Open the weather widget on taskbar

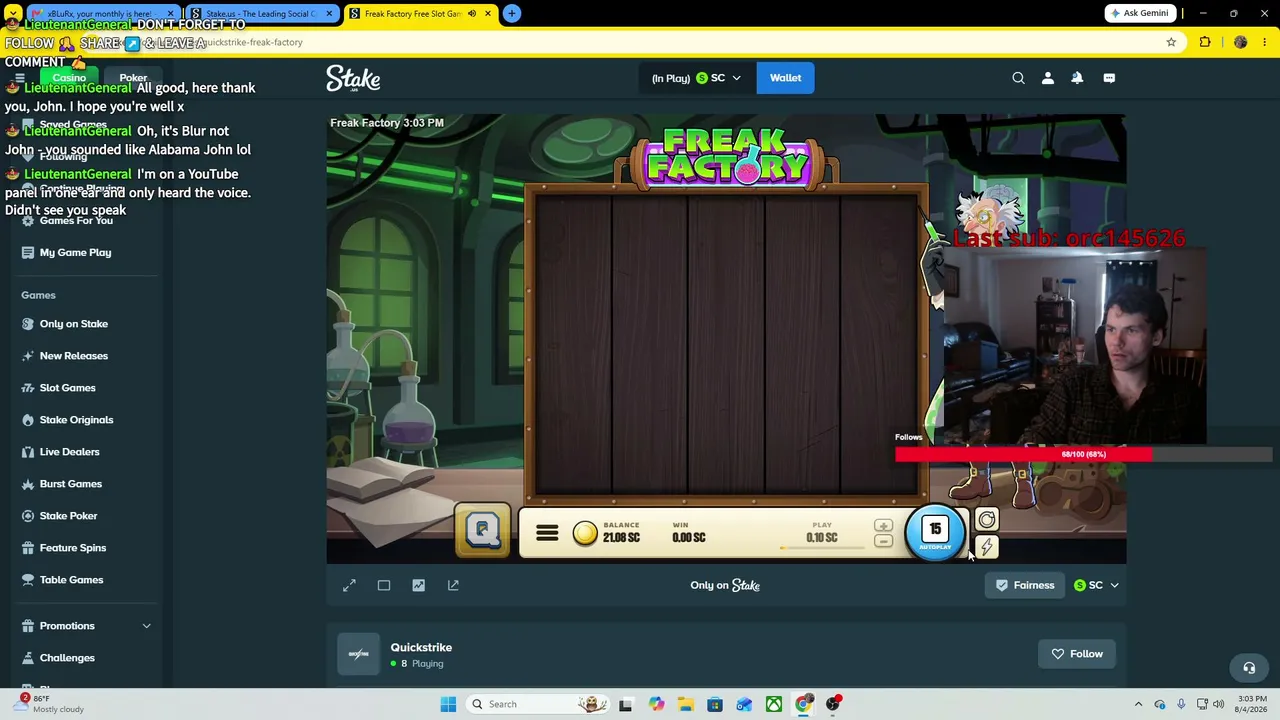(x=50, y=703)
